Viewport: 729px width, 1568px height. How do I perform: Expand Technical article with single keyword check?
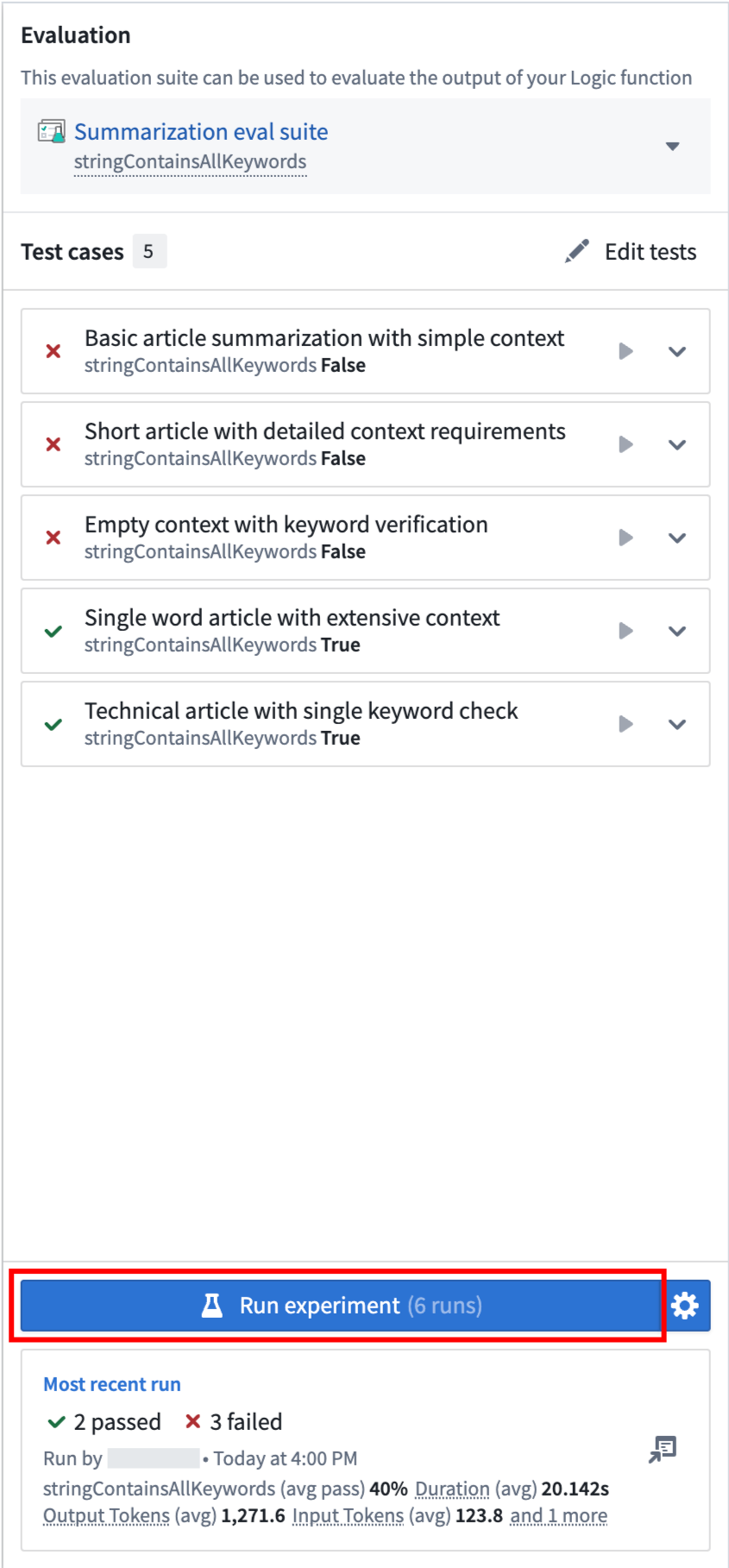pyautogui.click(x=677, y=724)
